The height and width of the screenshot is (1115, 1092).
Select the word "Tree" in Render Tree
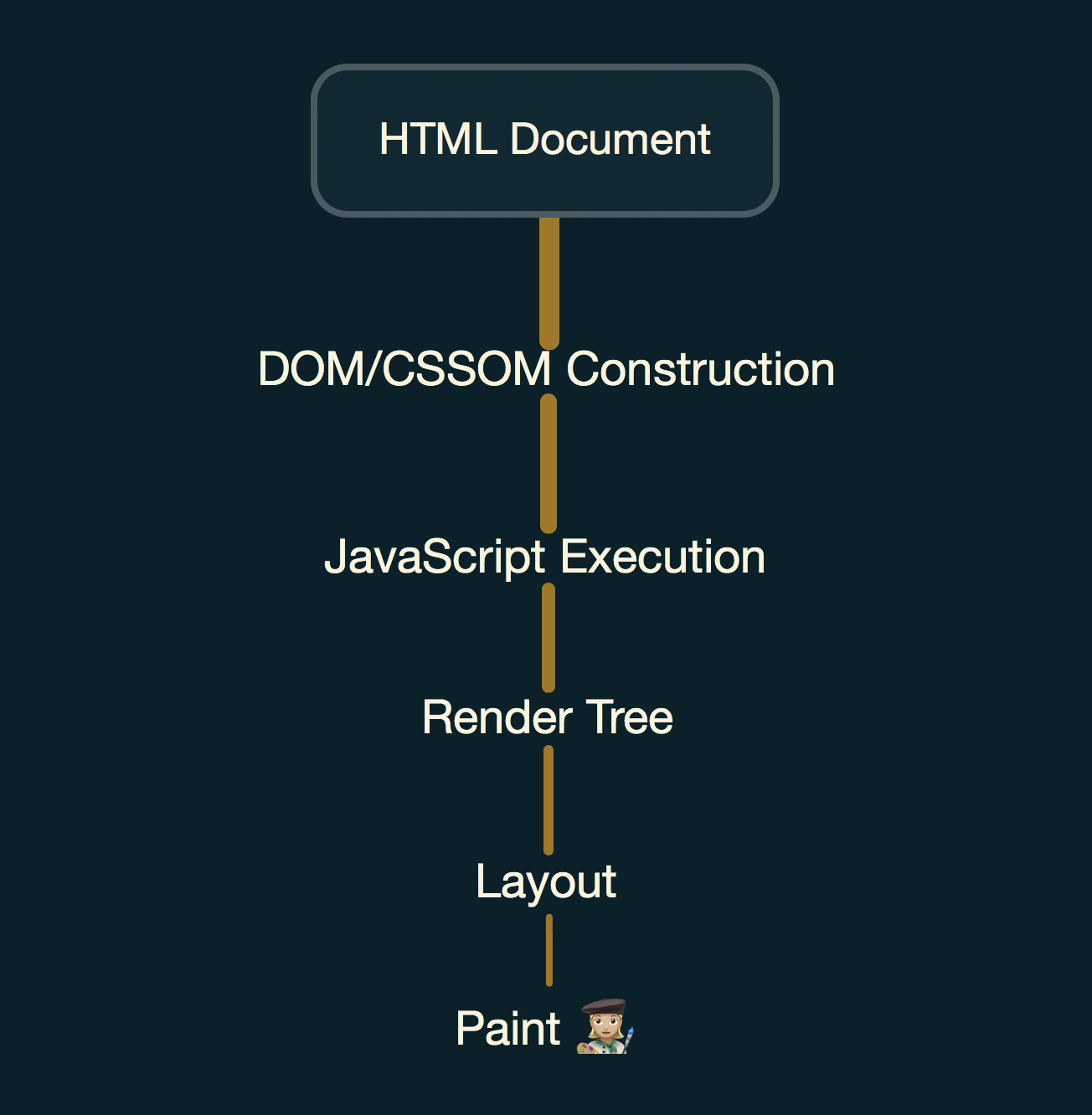(629, 718)
